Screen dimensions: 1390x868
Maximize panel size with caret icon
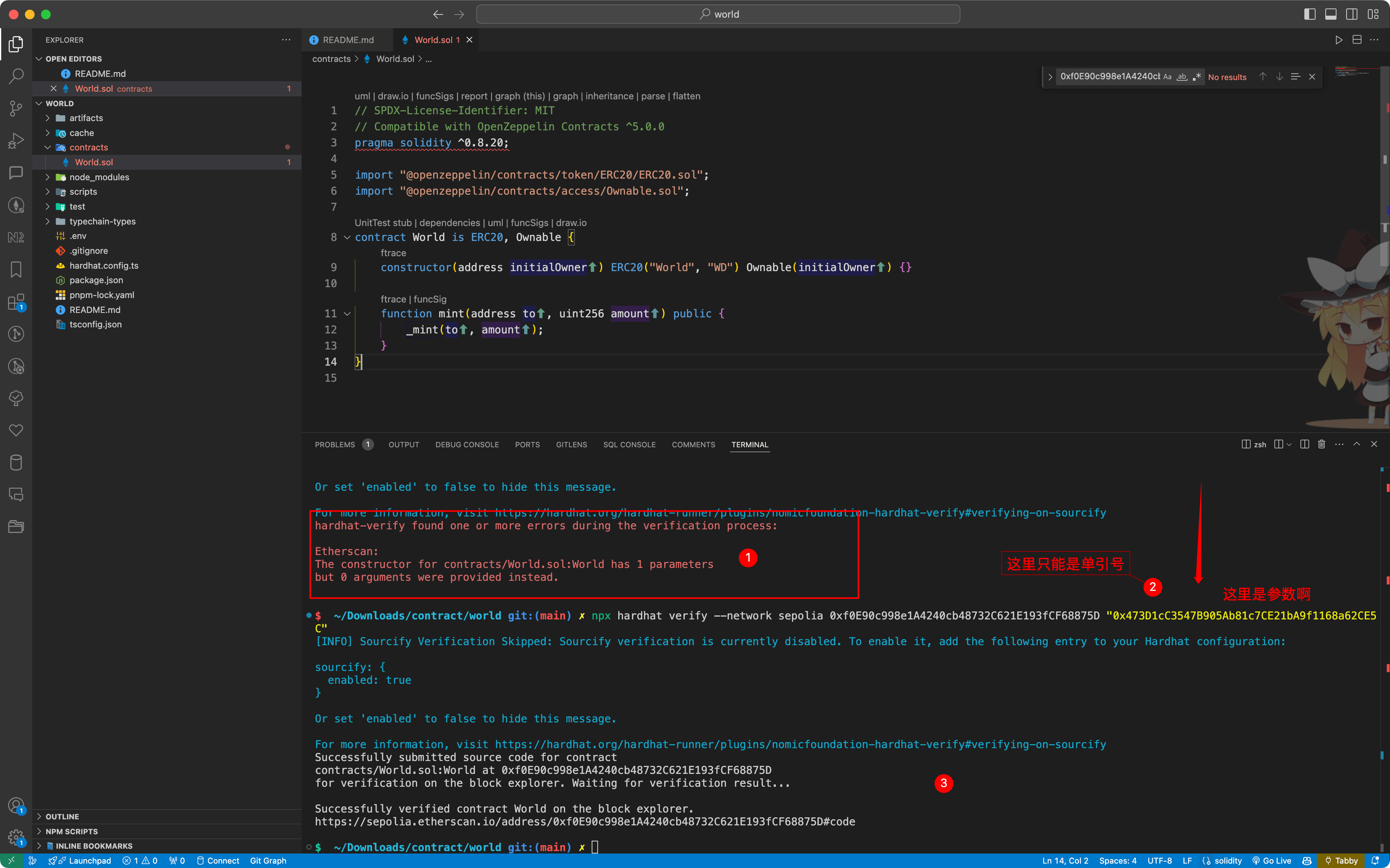(1357, 444)
